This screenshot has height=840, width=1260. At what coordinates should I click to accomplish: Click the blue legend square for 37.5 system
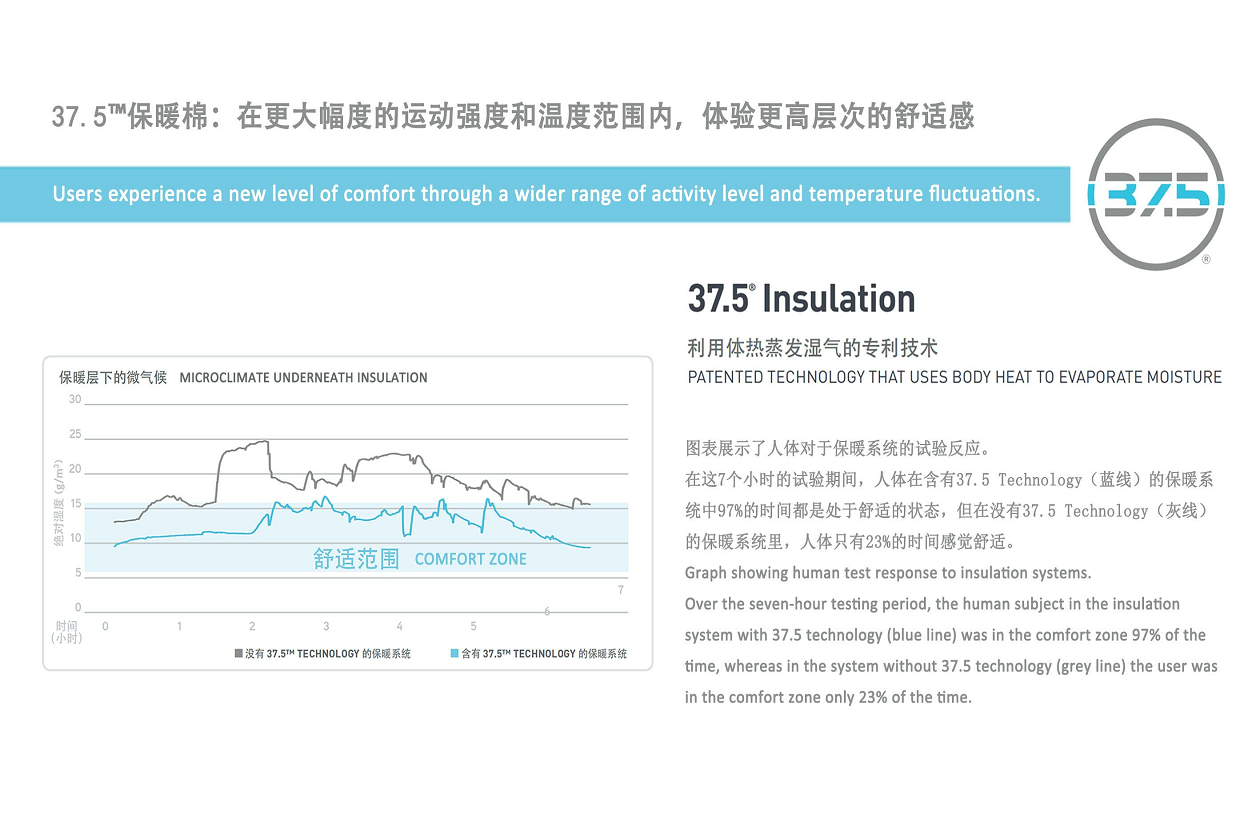tap(454, 654)
